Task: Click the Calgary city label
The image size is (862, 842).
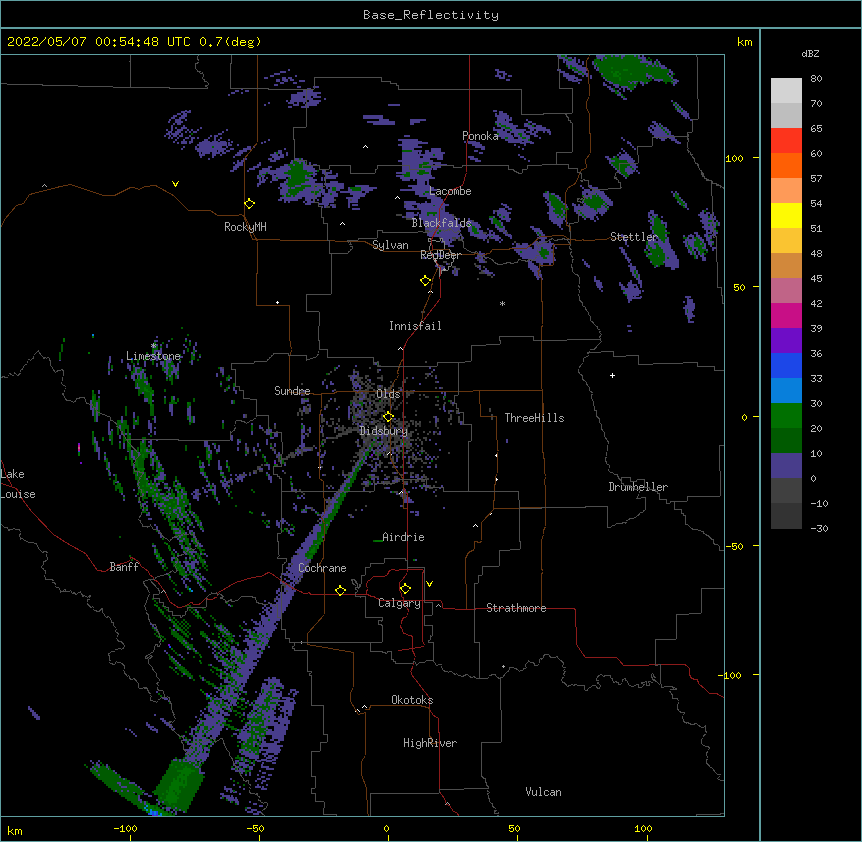Action: tap(399, 603)
